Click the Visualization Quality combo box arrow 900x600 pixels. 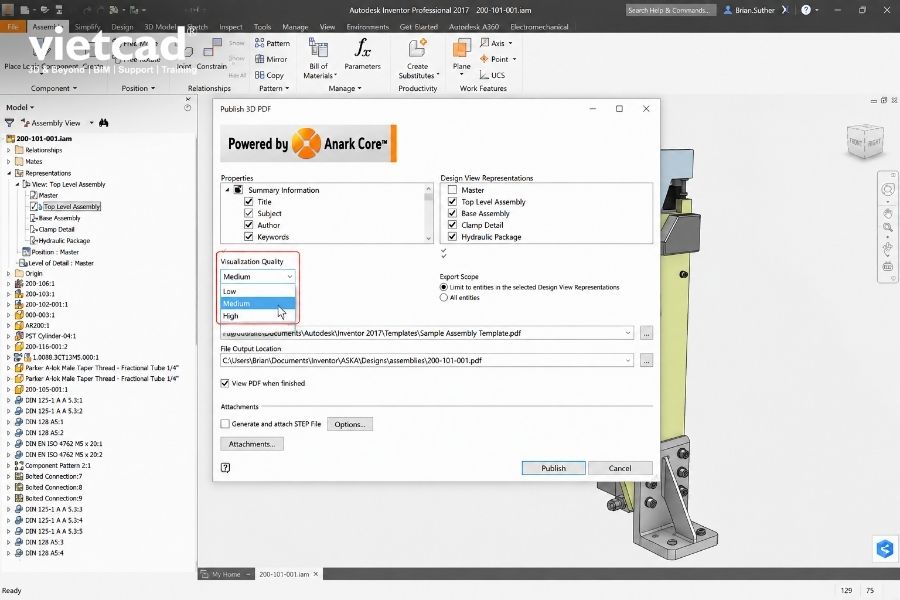pyautogui.click(x=290, y=277)
